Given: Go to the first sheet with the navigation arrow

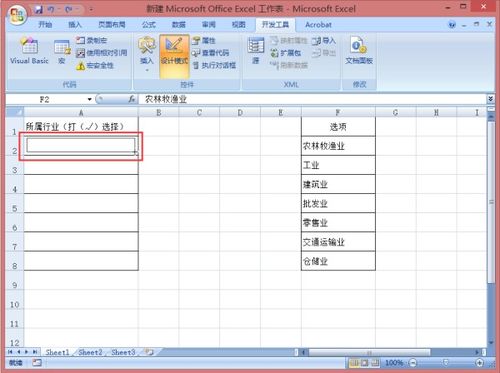Looking at the screenshot, I should 10,352.
